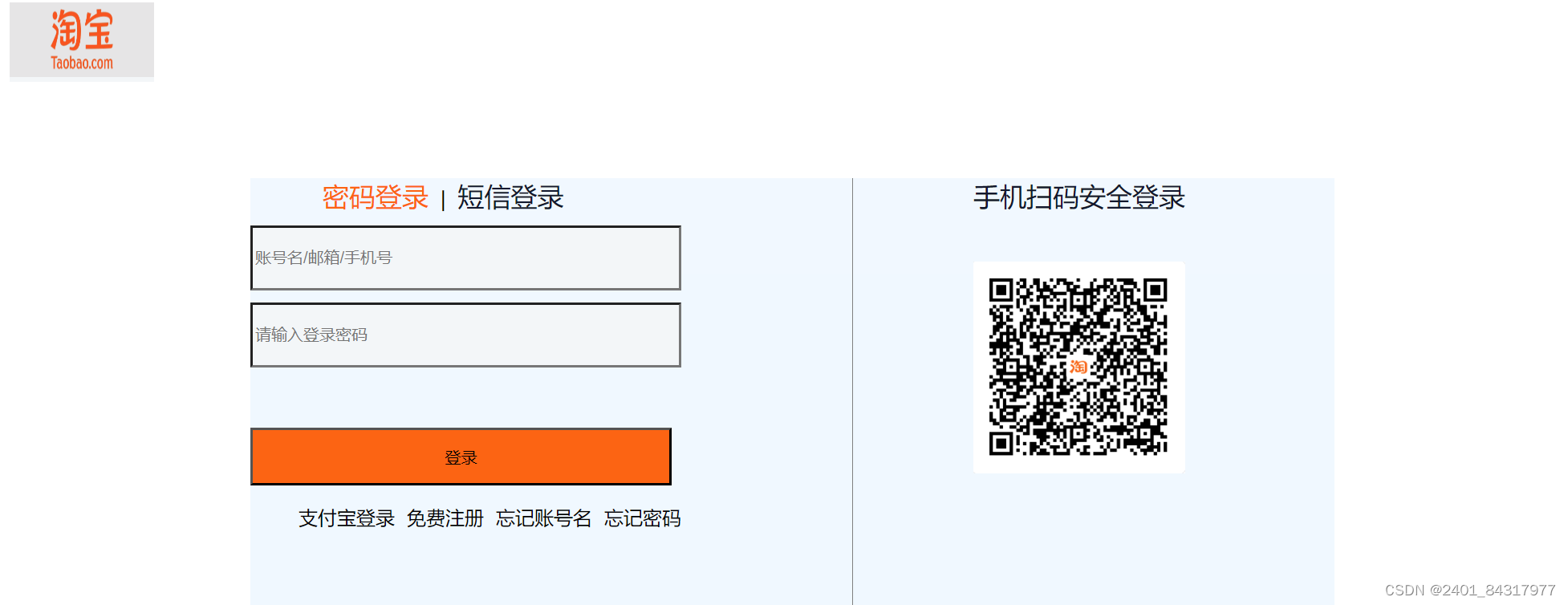Screen dimensions: 1568x605
Task: Click the orange 登录 button
Action: 461,457
